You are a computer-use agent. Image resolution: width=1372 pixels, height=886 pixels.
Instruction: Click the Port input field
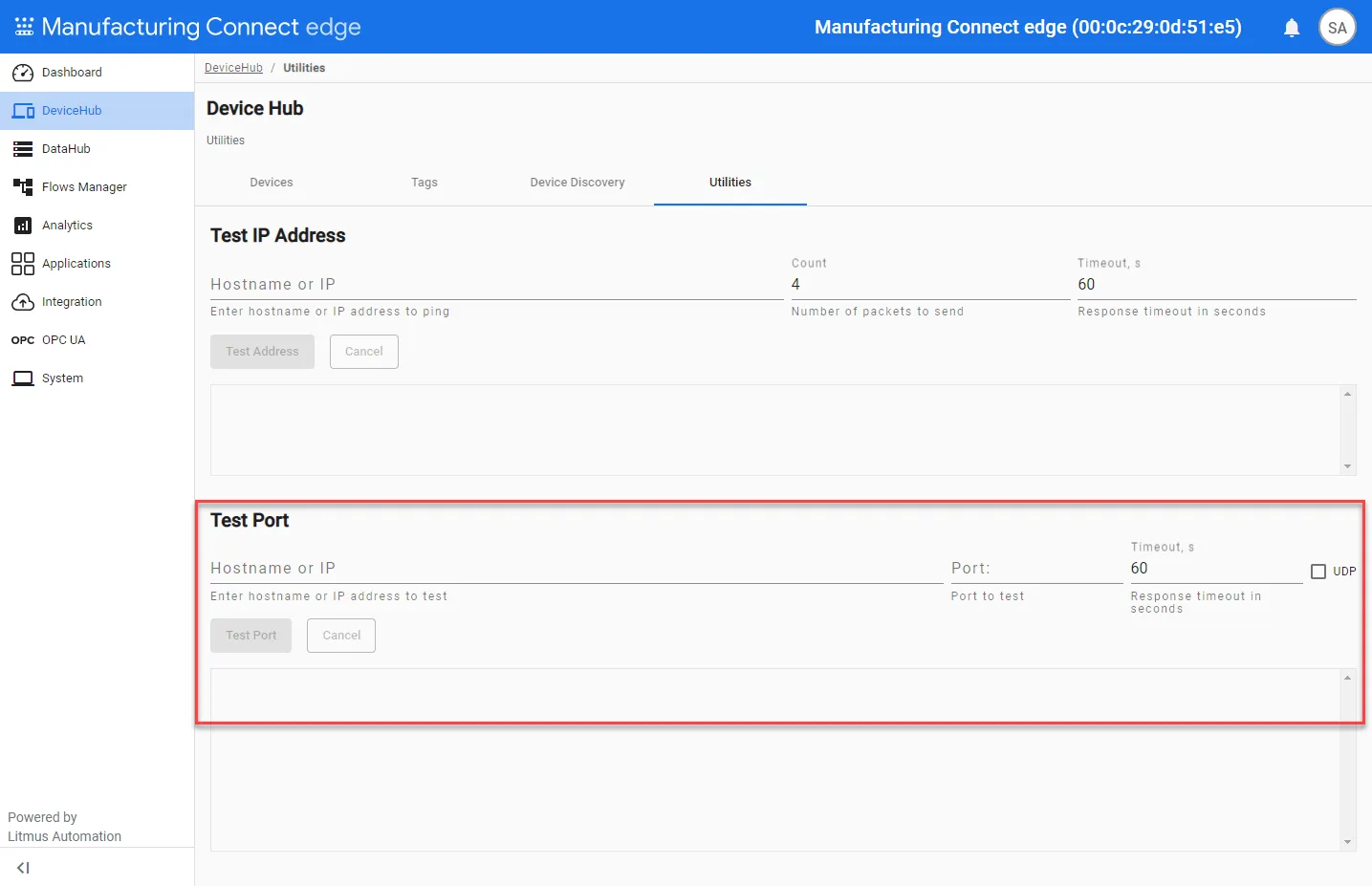pyautogui.click(x=1036, y=569)
